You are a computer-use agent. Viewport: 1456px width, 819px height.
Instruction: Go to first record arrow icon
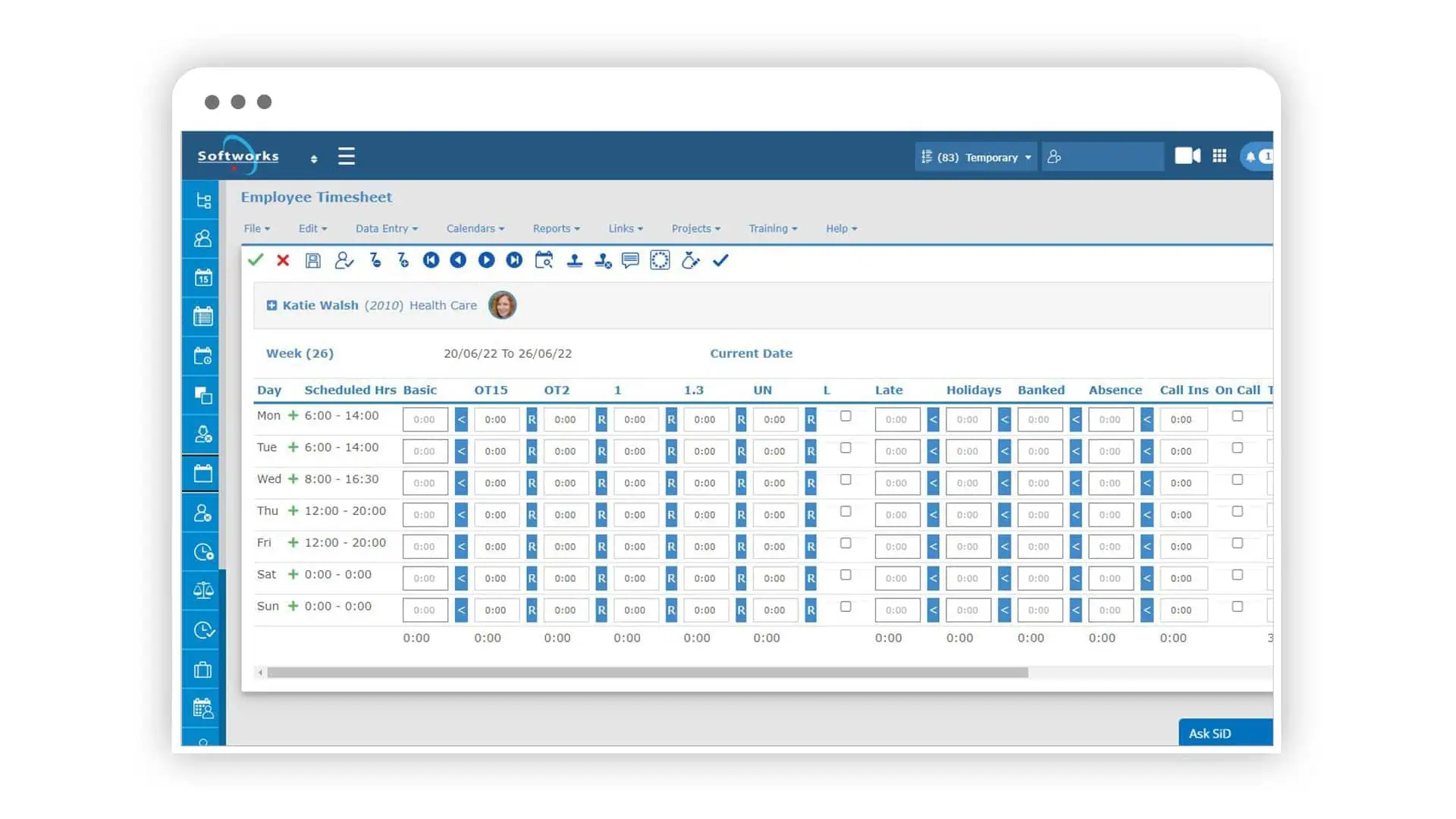tap(431, 260)
